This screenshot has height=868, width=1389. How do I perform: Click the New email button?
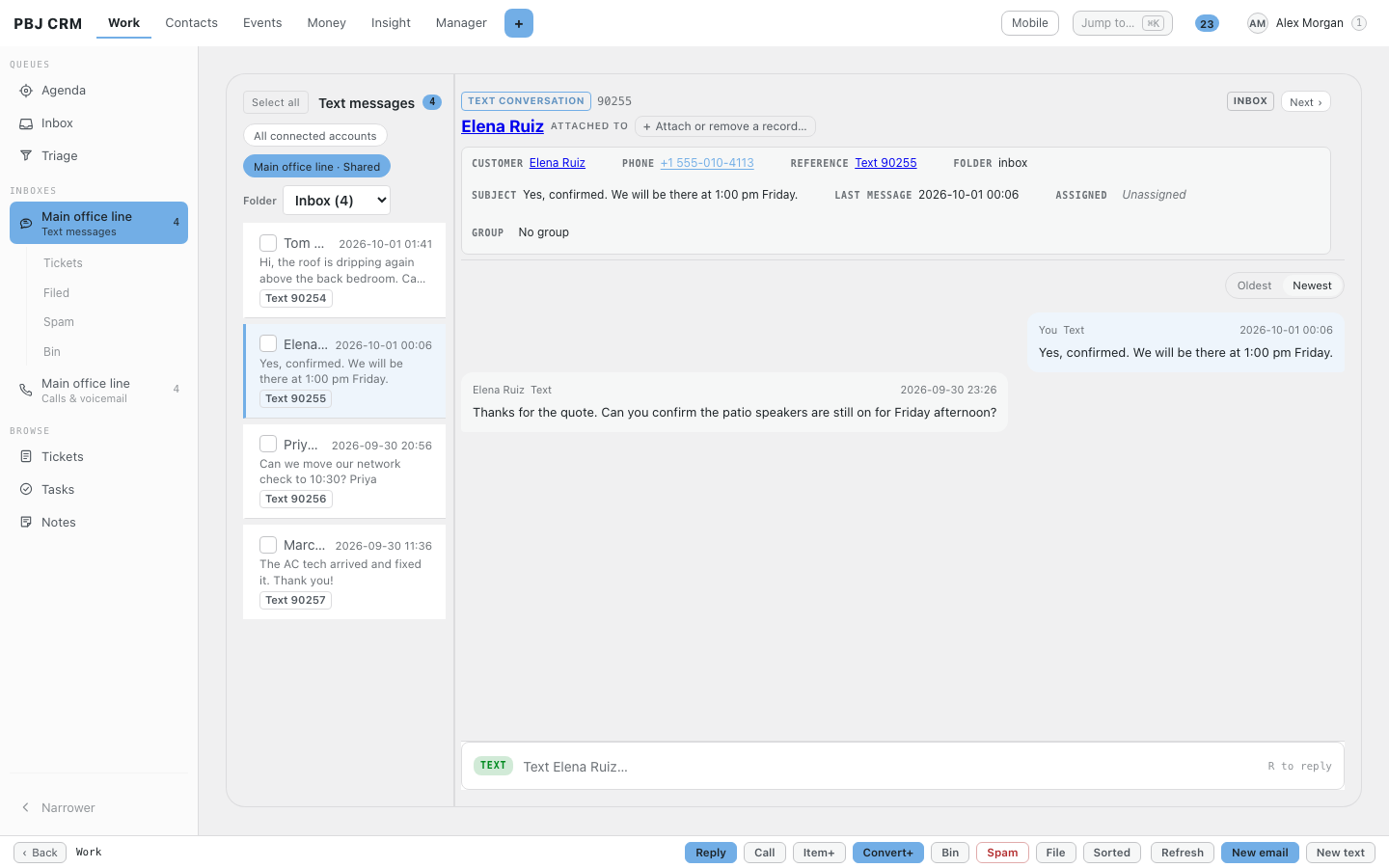[x=1260, y=853]
